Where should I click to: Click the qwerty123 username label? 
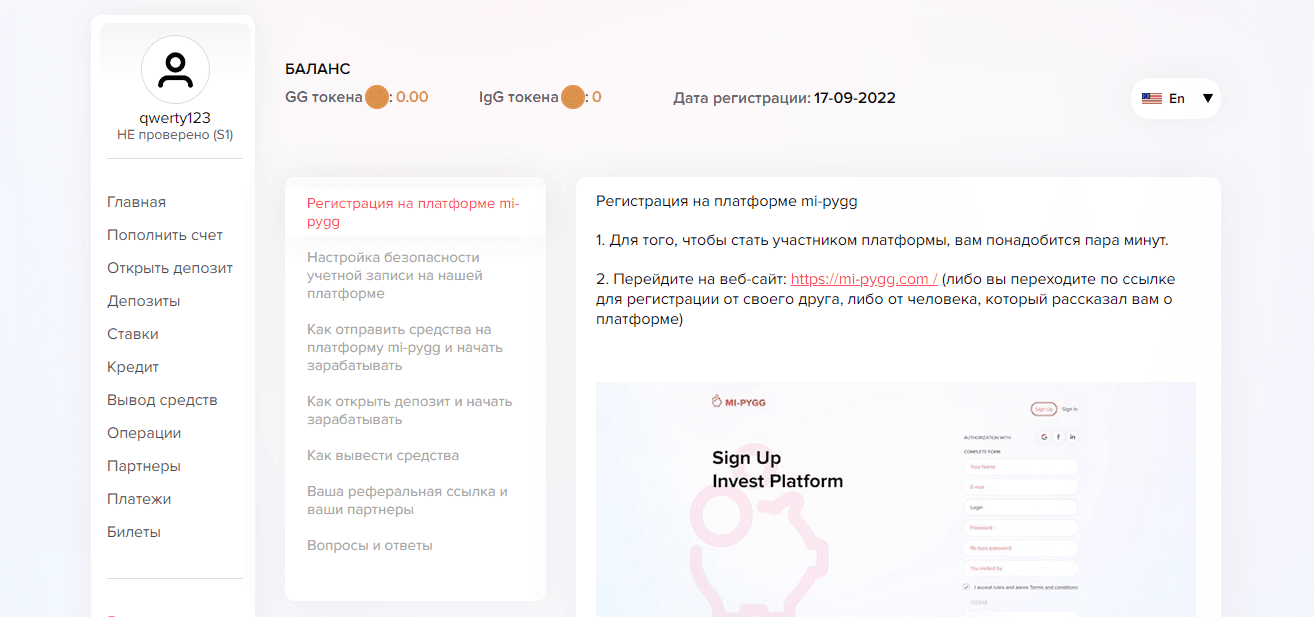(175, 117)
